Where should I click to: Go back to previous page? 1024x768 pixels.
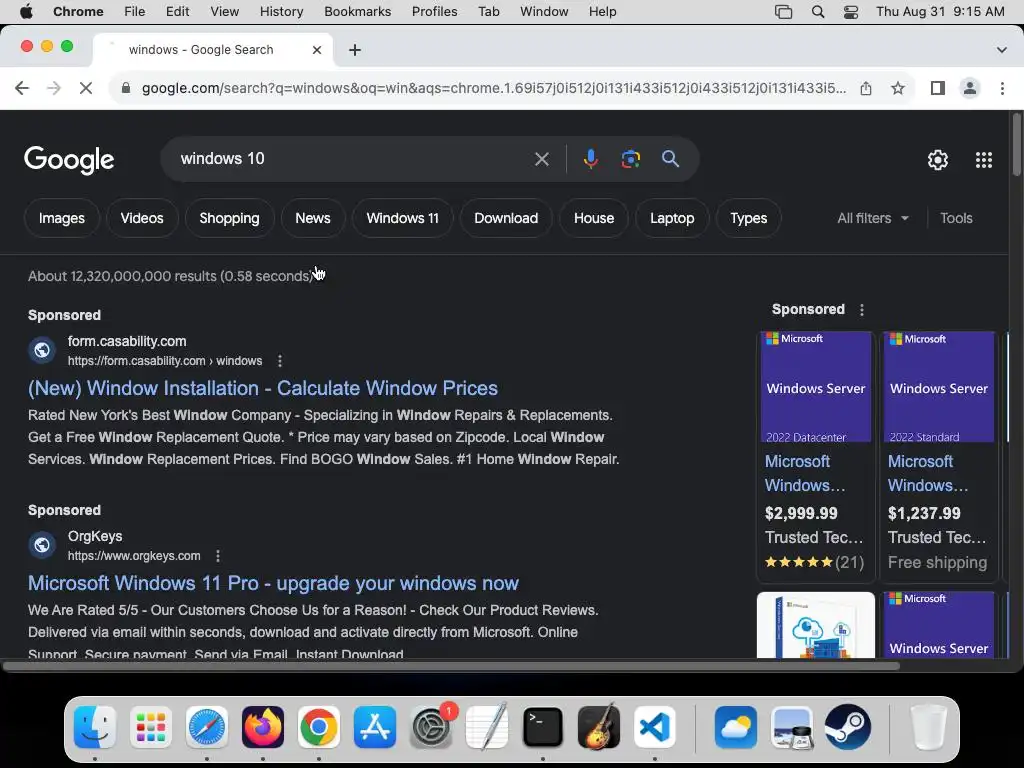point(22,88)
